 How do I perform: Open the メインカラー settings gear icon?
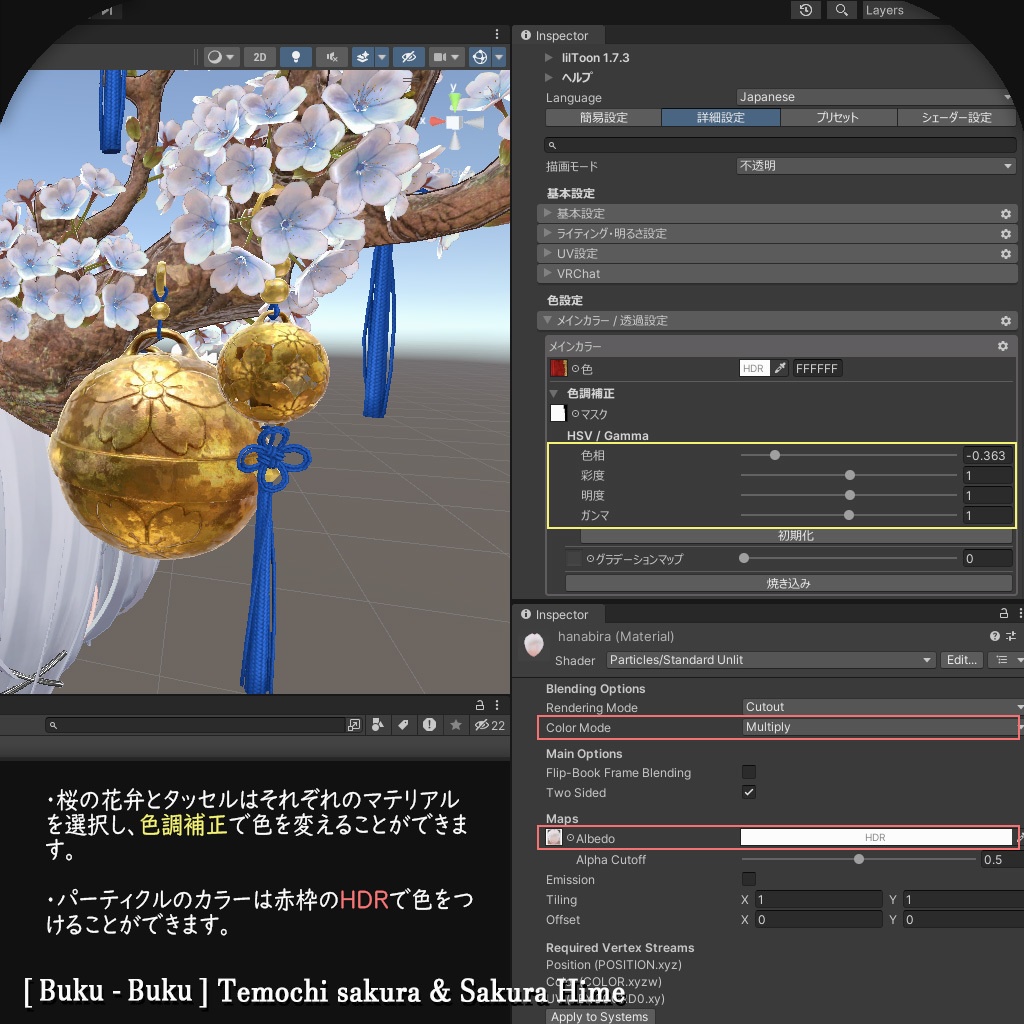coord(1003,346)
